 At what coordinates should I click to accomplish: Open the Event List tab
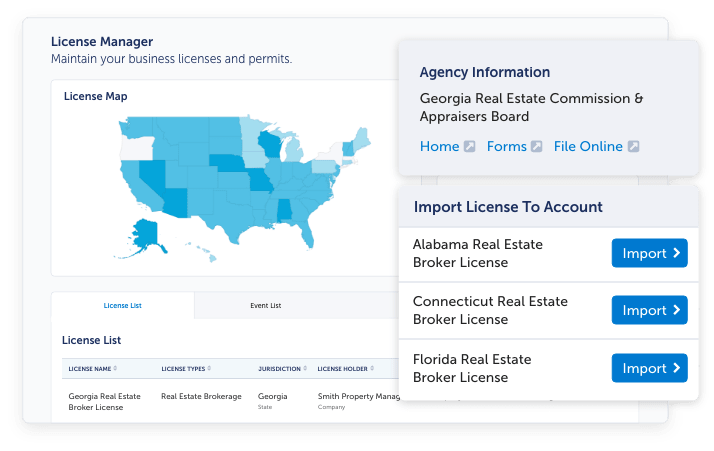pos(265,305)
